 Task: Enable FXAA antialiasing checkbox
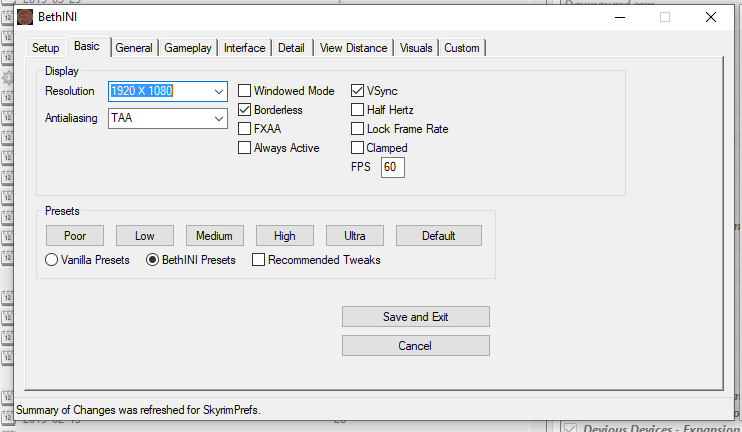[x=245, y=129]
